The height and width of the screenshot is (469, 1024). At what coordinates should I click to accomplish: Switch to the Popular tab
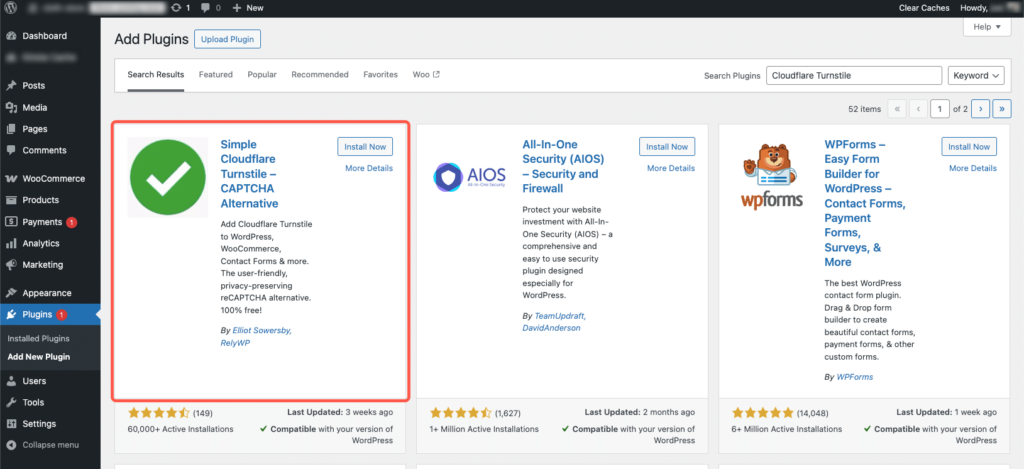pos(262,75)
